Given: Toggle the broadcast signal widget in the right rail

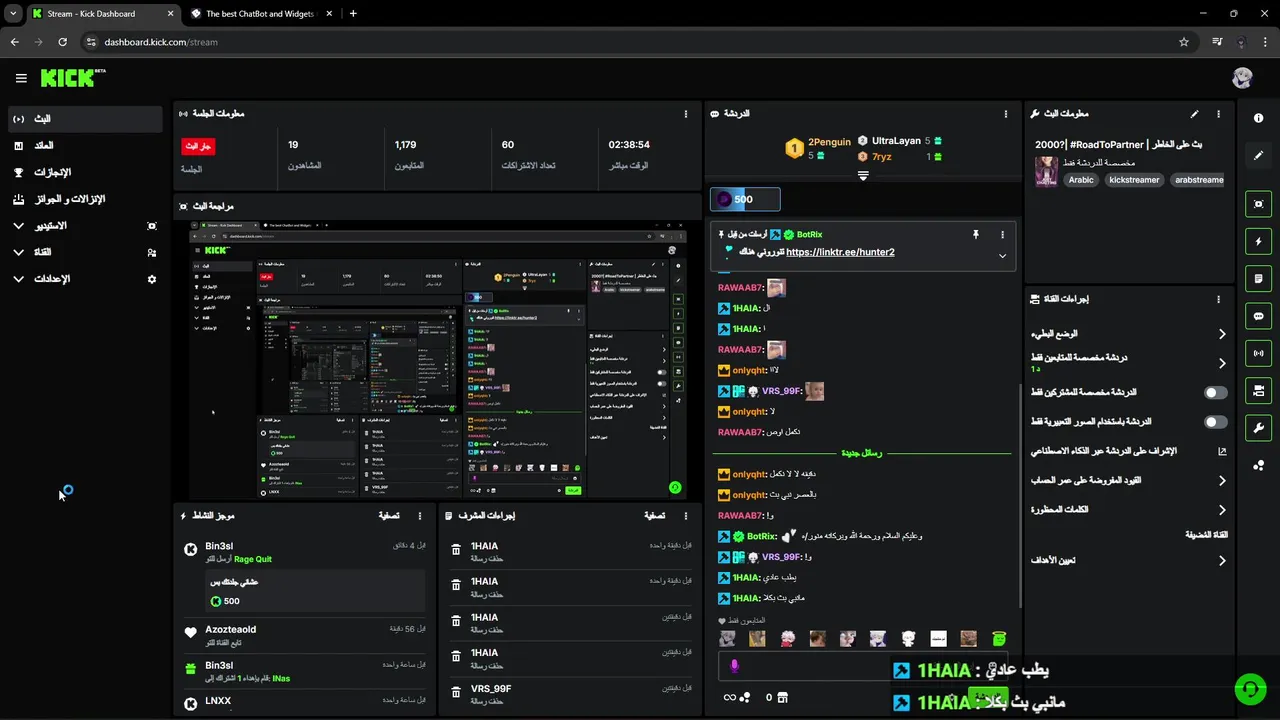Looking at the screenshot, I should tap(1258, 353).
